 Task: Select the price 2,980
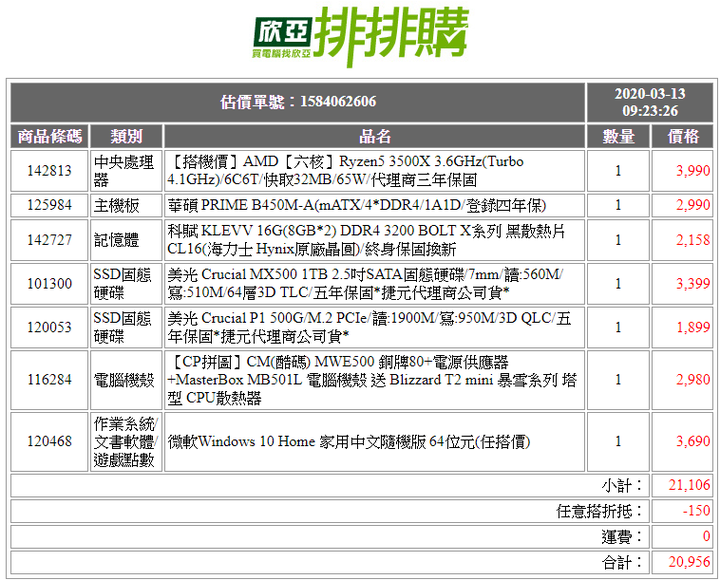tap(693, 380)
